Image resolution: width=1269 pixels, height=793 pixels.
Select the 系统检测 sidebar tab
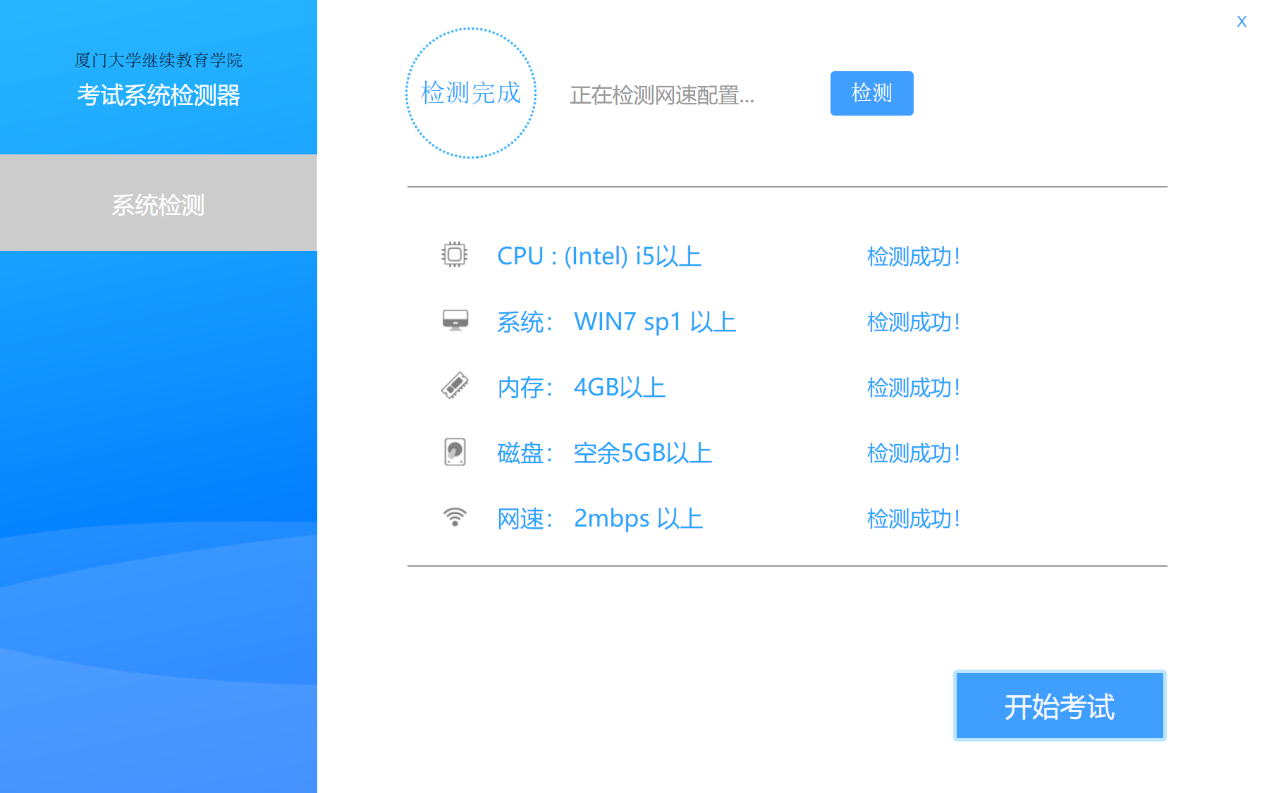point(158,204)
